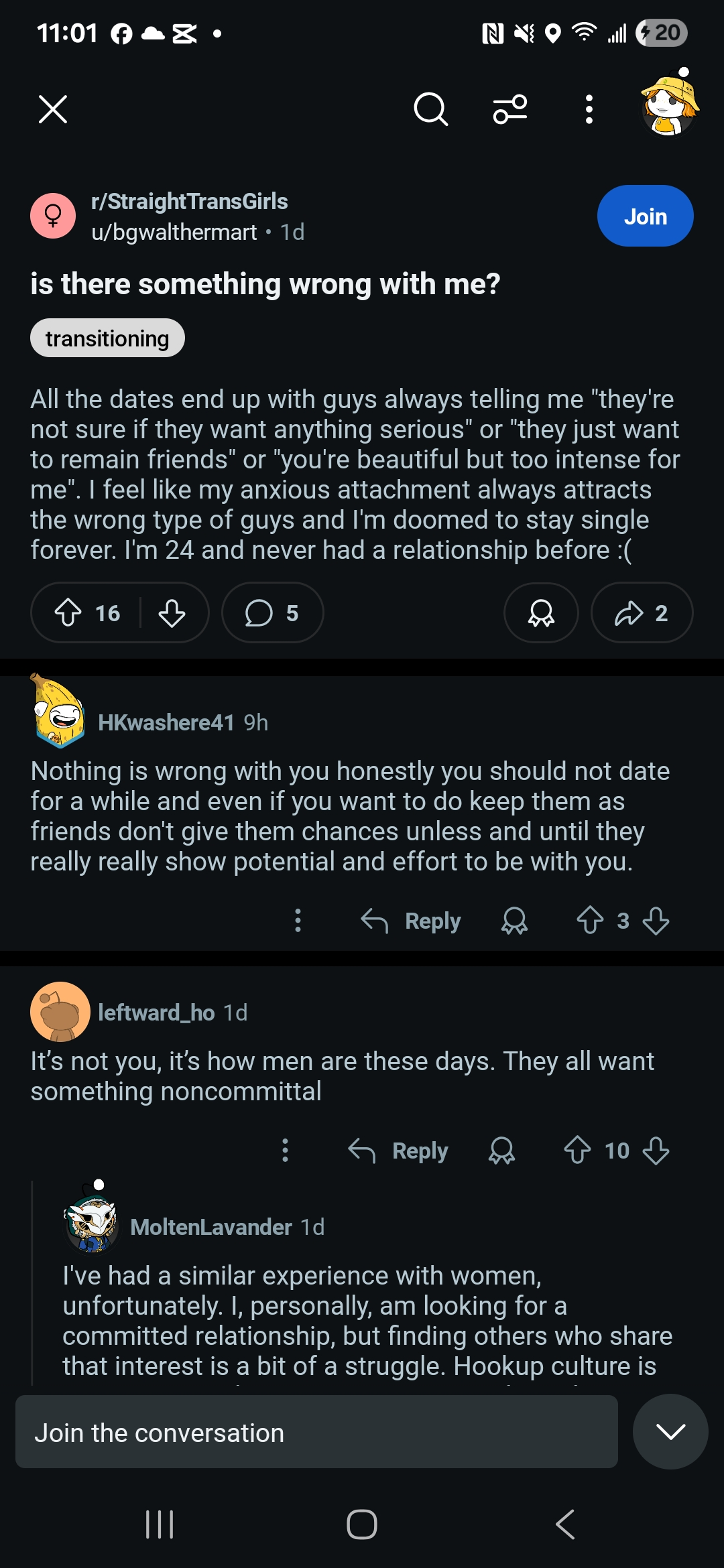Open the search icon in the top bar
This screenshot has height=1568, width=724.
(430, 109)
